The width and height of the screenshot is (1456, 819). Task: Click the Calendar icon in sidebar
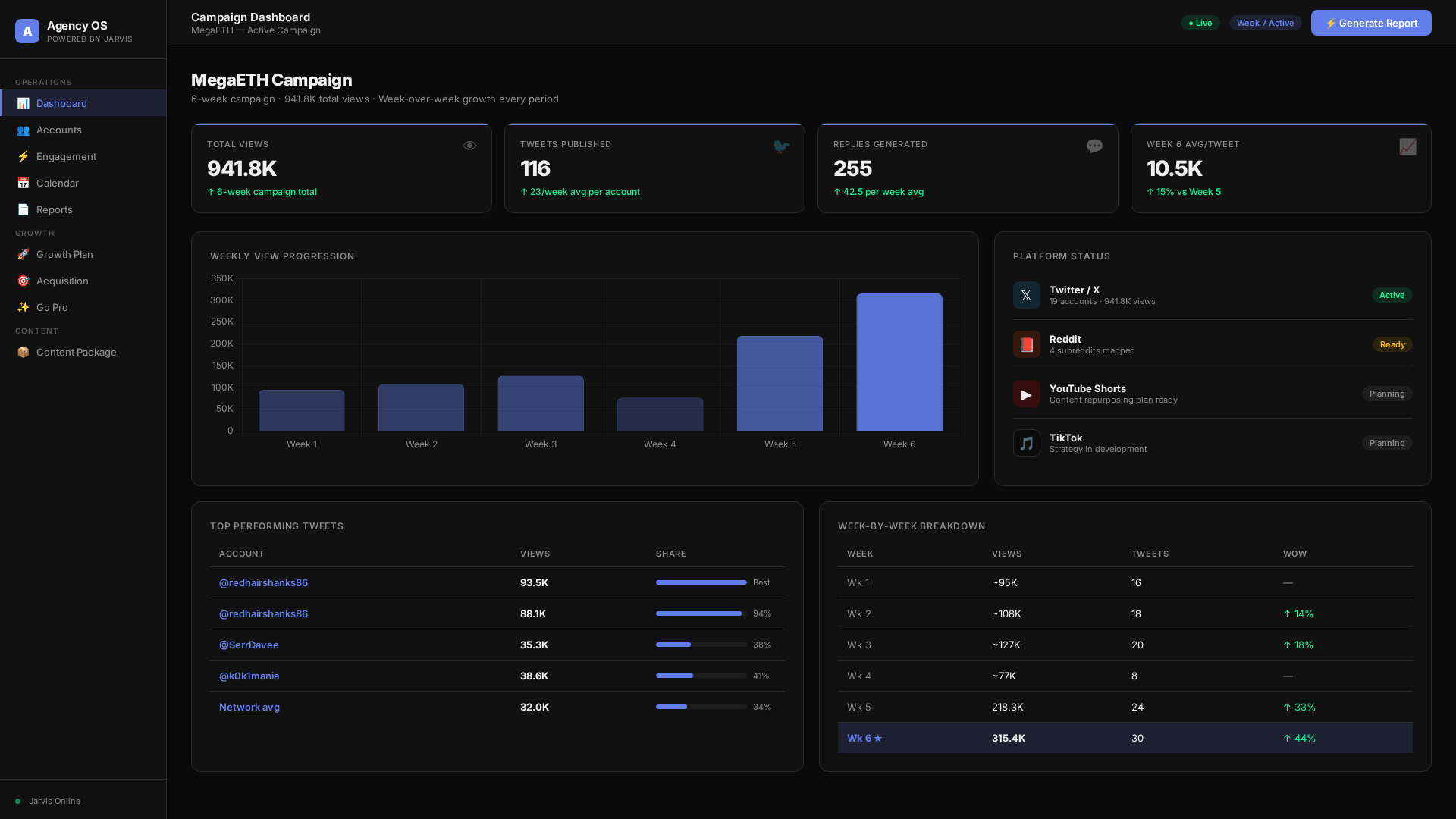(23, 183)
